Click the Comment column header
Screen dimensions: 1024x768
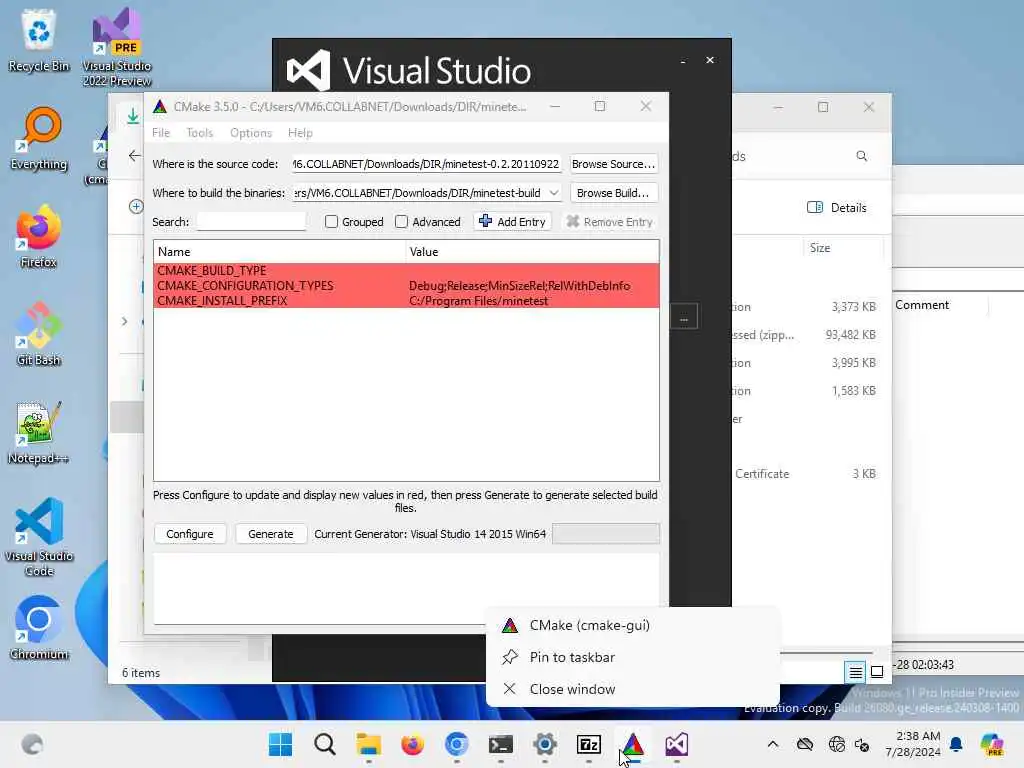[x=921, y=305]
